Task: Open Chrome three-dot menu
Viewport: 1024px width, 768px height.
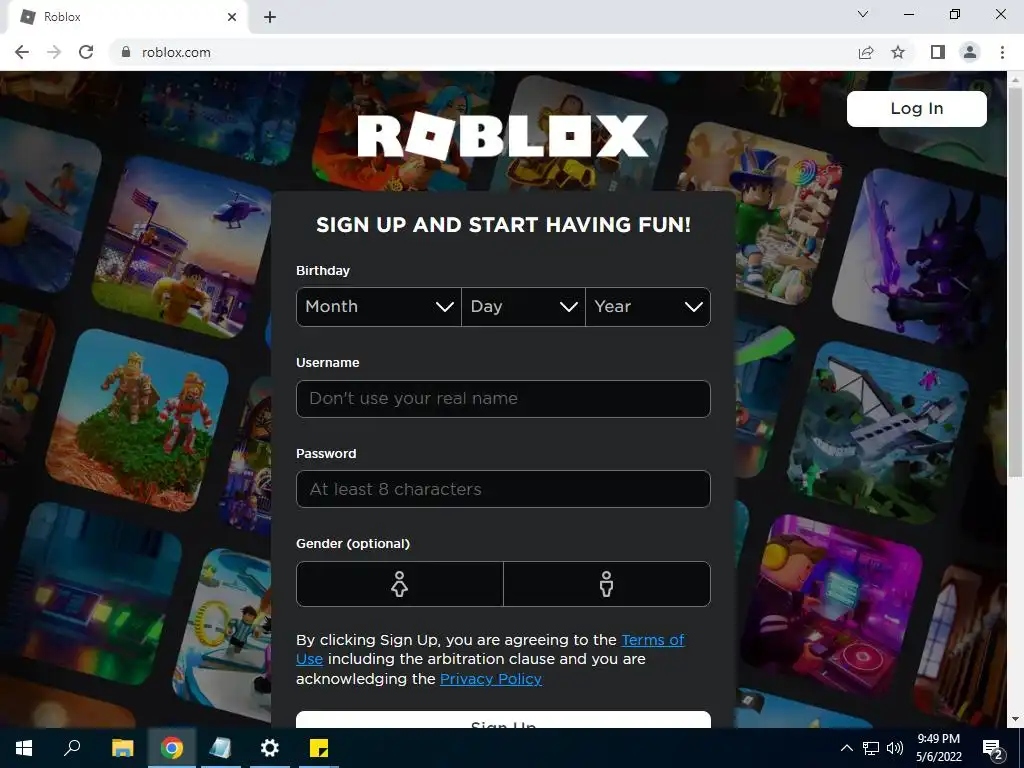Action: [x=1002, y=52]
